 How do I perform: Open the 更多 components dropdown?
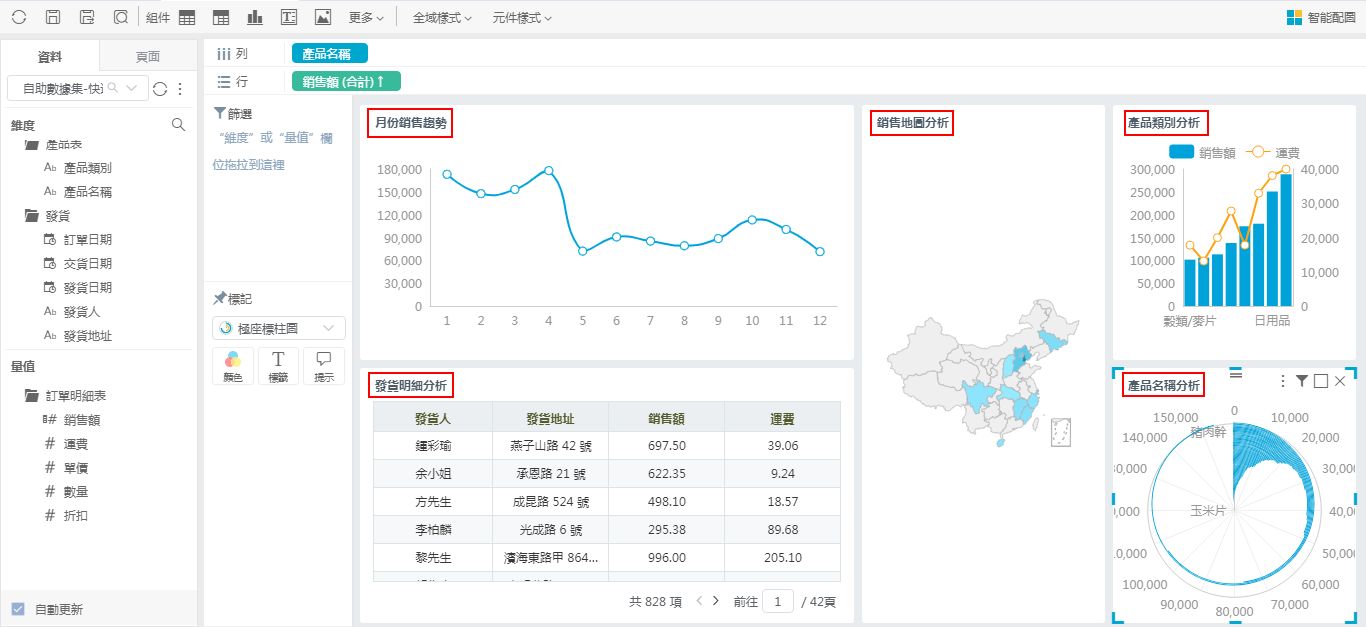tap(366, 17)
